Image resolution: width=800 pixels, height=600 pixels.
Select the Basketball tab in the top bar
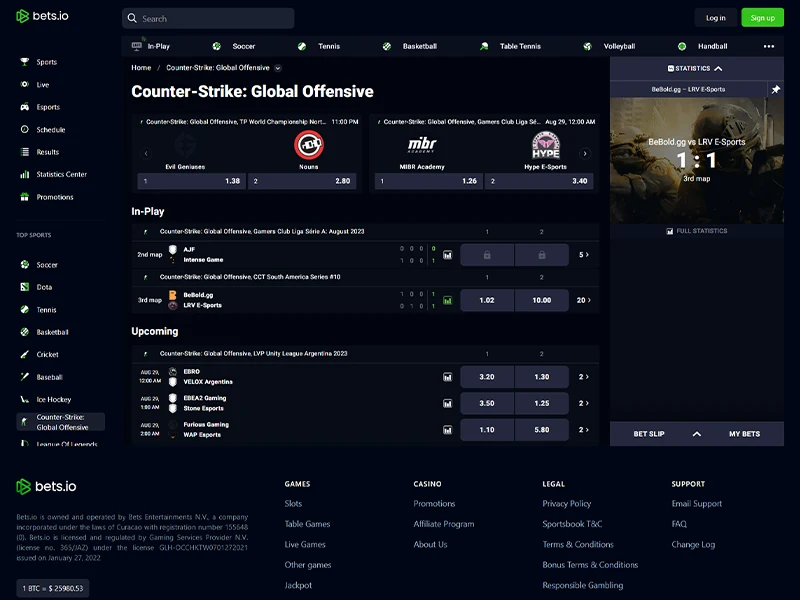coord(410,46)
